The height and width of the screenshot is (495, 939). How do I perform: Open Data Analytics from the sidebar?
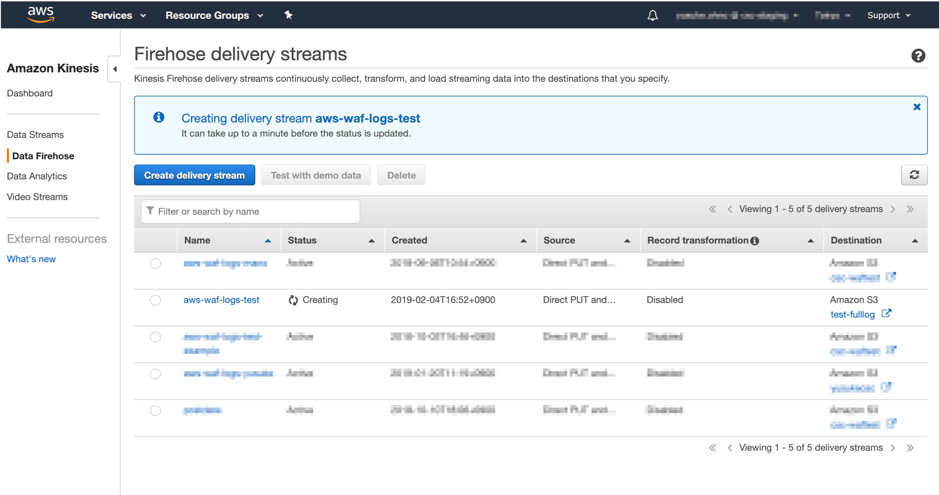(x=37, y=176)
